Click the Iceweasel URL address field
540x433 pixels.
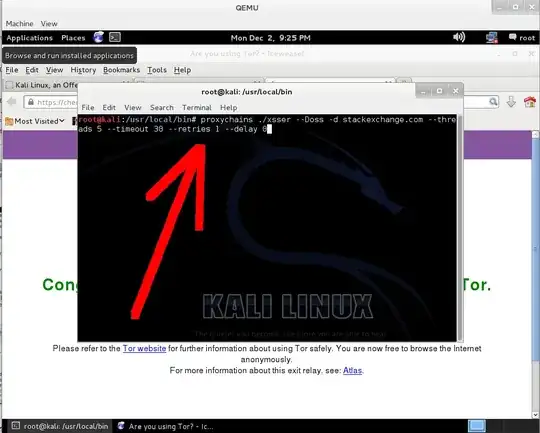pyautogui.click(x=51, y=102)
